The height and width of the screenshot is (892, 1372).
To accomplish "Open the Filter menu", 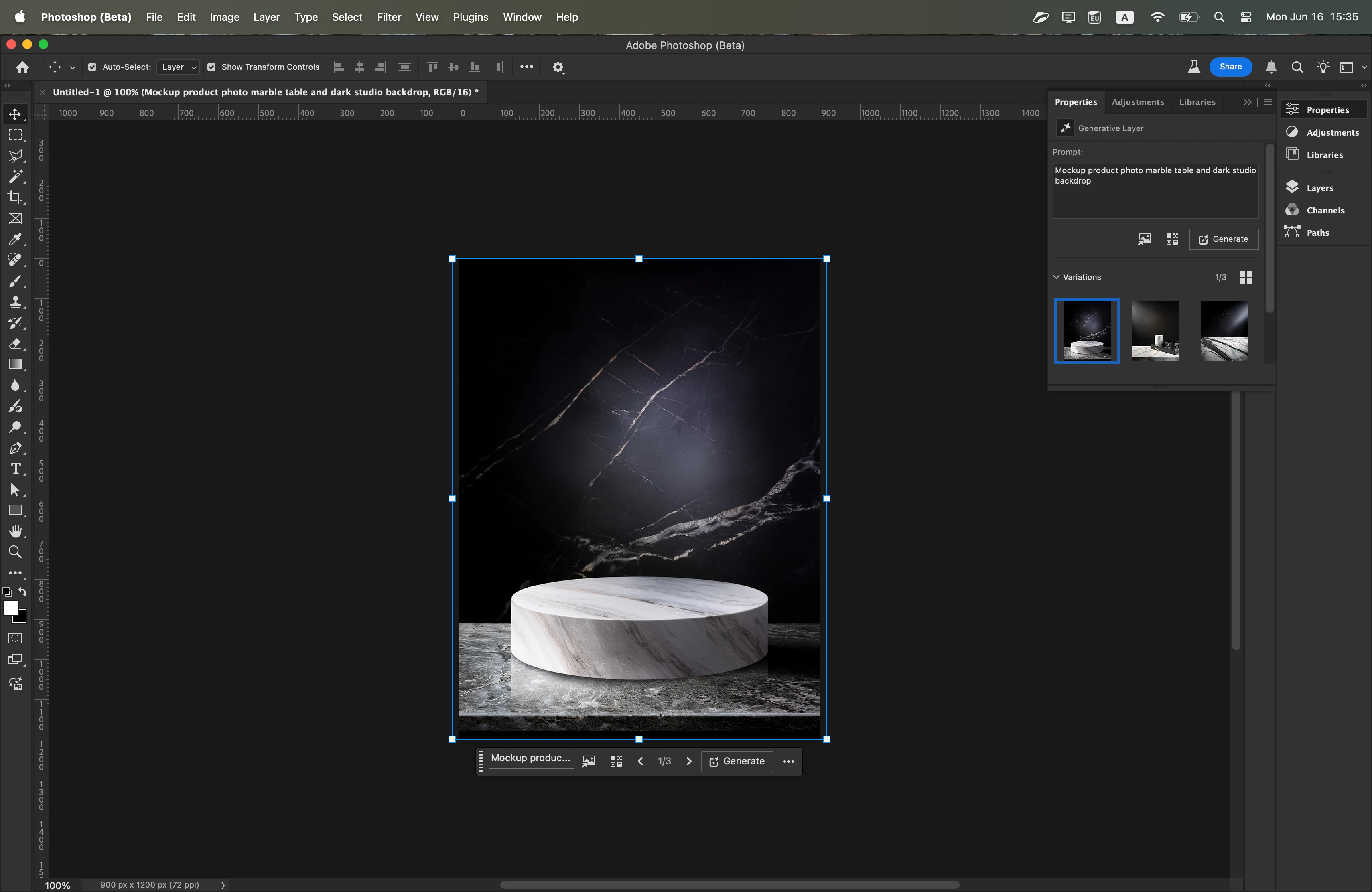I will click(x=389, y=17).
